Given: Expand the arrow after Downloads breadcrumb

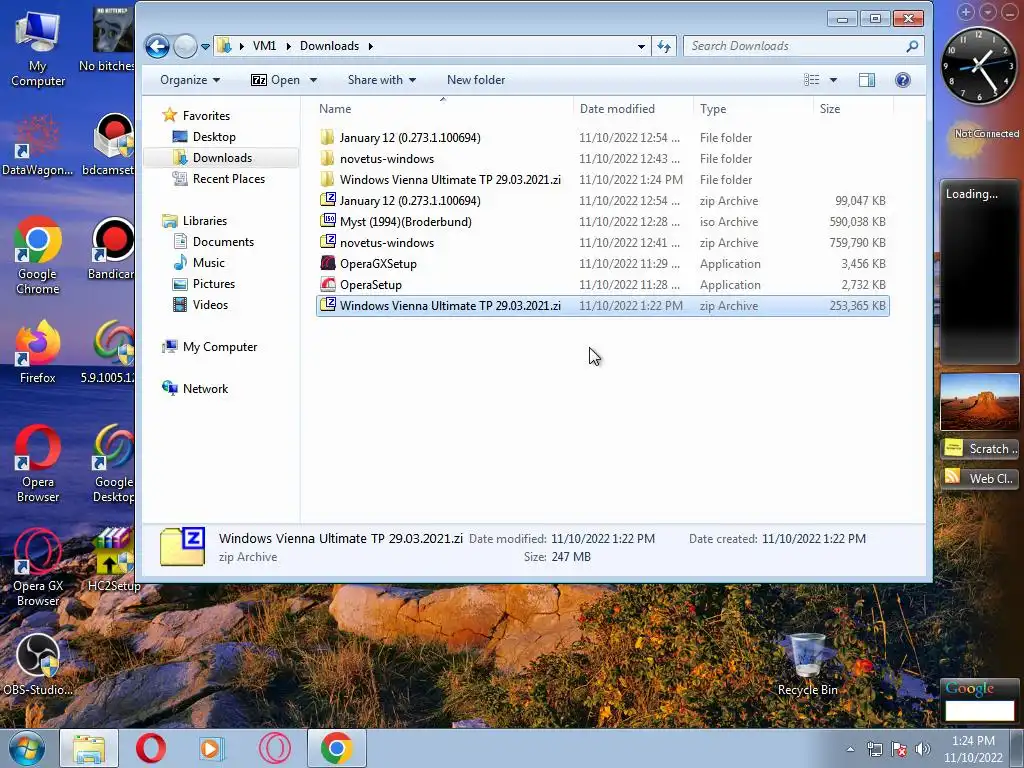Looking at the screenshot, I should pyautogui.click(x=371, y=46).
